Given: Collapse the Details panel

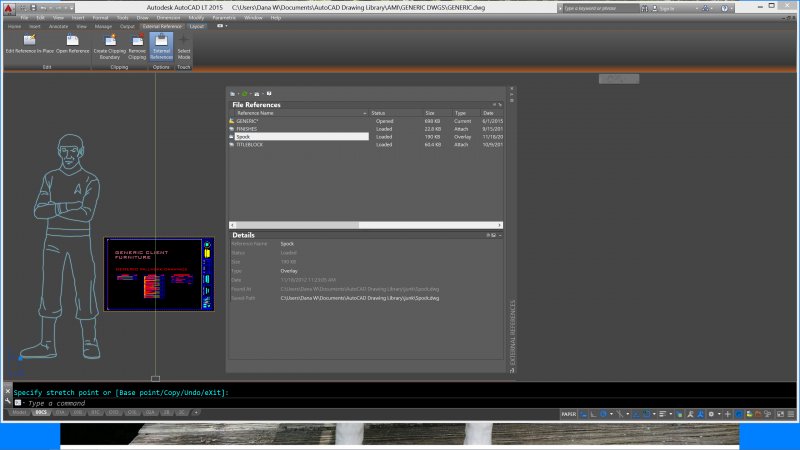Looking at the screenshot, I should click(500, 235).
